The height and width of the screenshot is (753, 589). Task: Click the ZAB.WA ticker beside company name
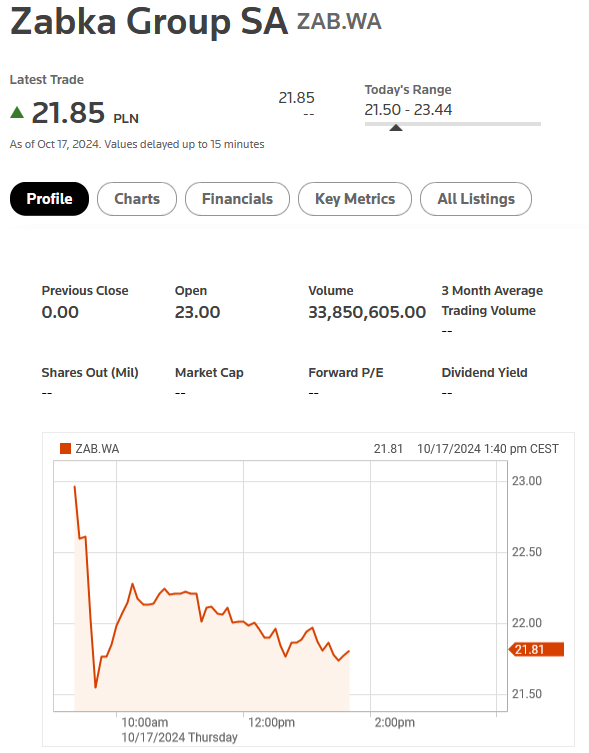click(339, 22)
